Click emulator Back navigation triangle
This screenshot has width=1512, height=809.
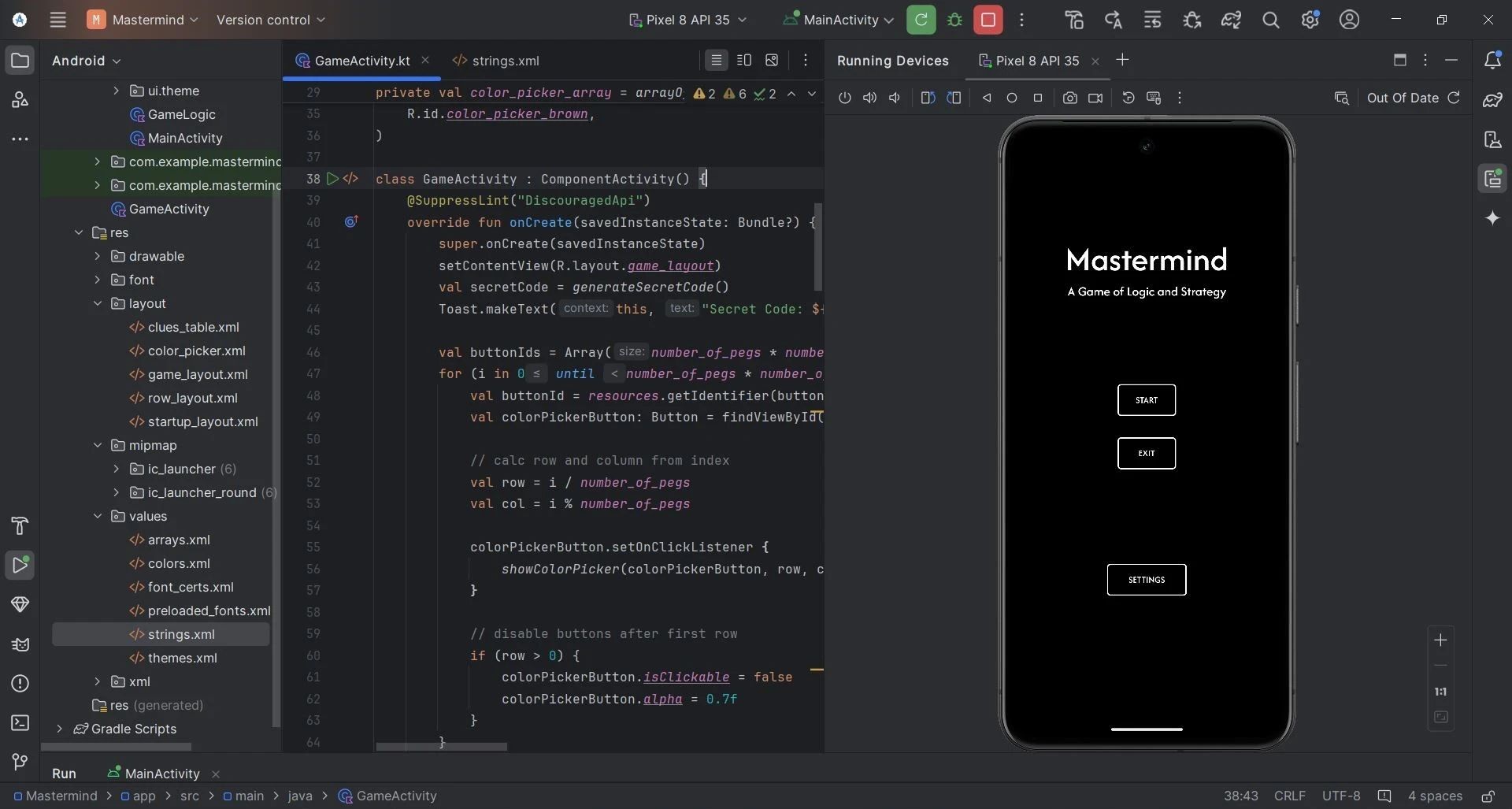tap(986, 98)
